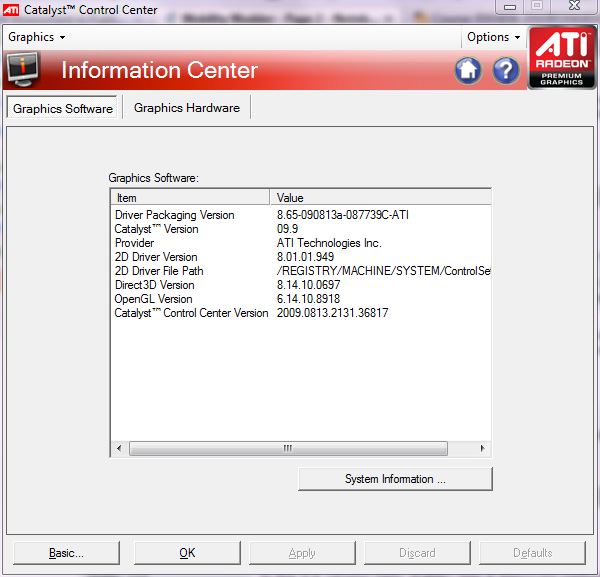600x577 pixels.
Task: Open Help via the question mark icon
Action: (x=506, y=70)
